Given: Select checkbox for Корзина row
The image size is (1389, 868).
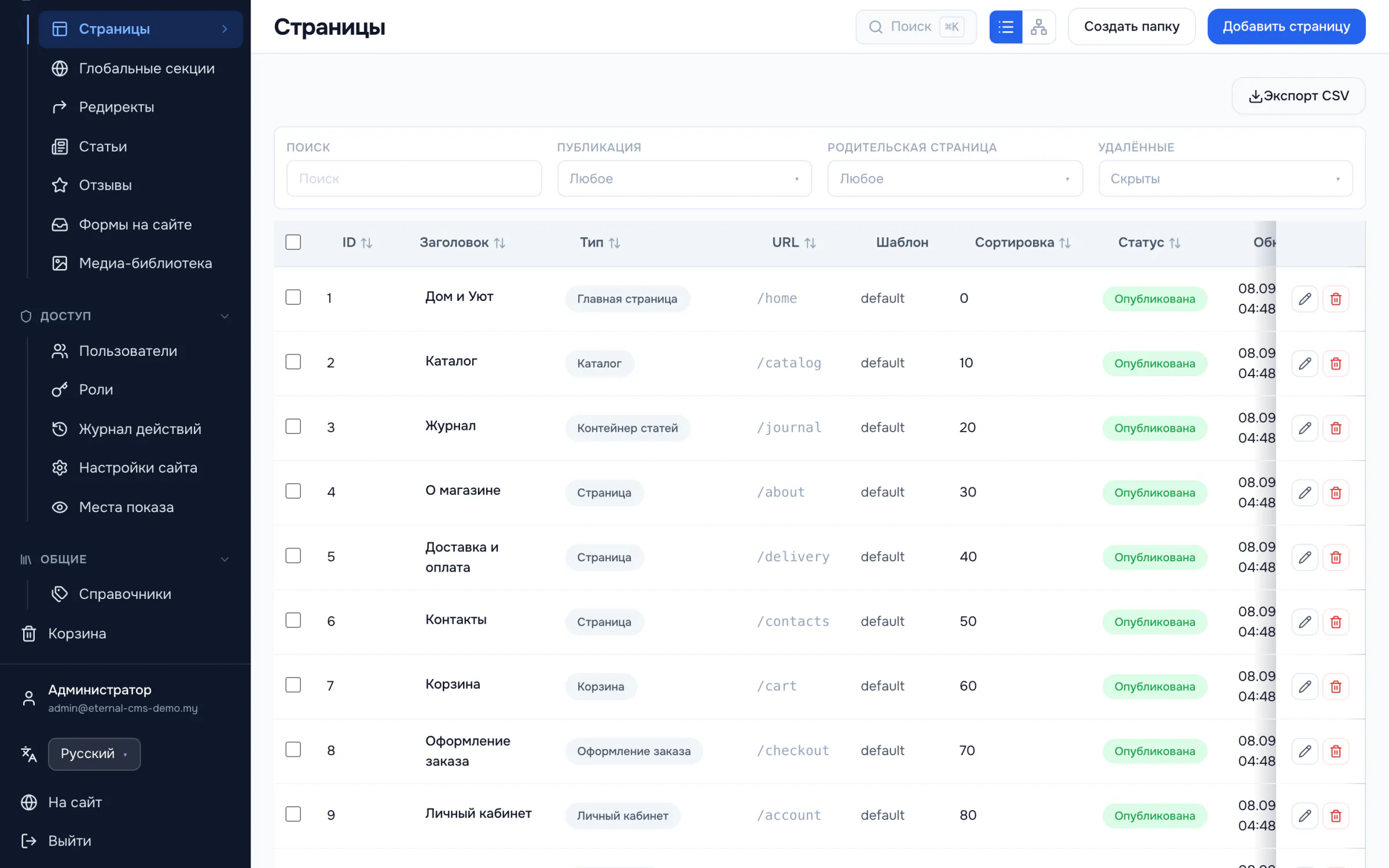Looking at the screenshot, I should pyautogui.click(x=293, y=685).
